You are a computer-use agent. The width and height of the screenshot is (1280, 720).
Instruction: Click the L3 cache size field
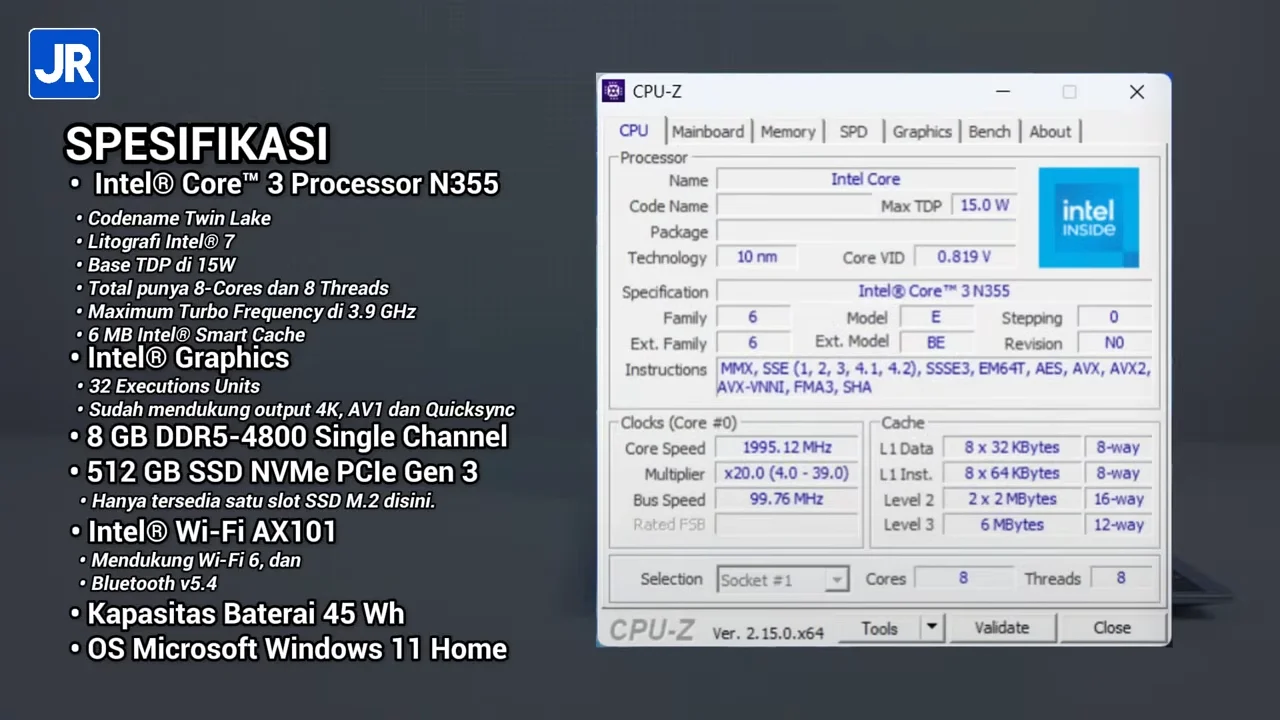point(1011,524)
